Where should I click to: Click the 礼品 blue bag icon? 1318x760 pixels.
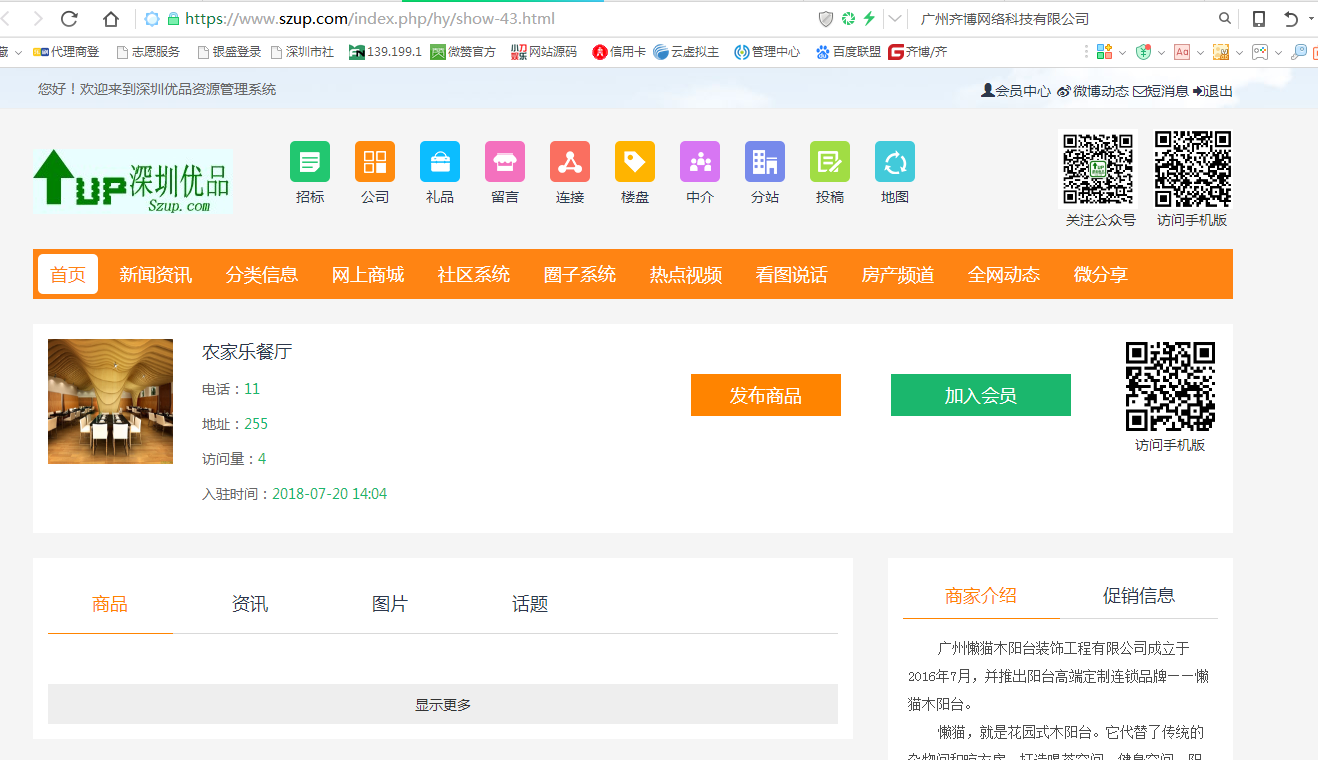(x=440, y=162)
